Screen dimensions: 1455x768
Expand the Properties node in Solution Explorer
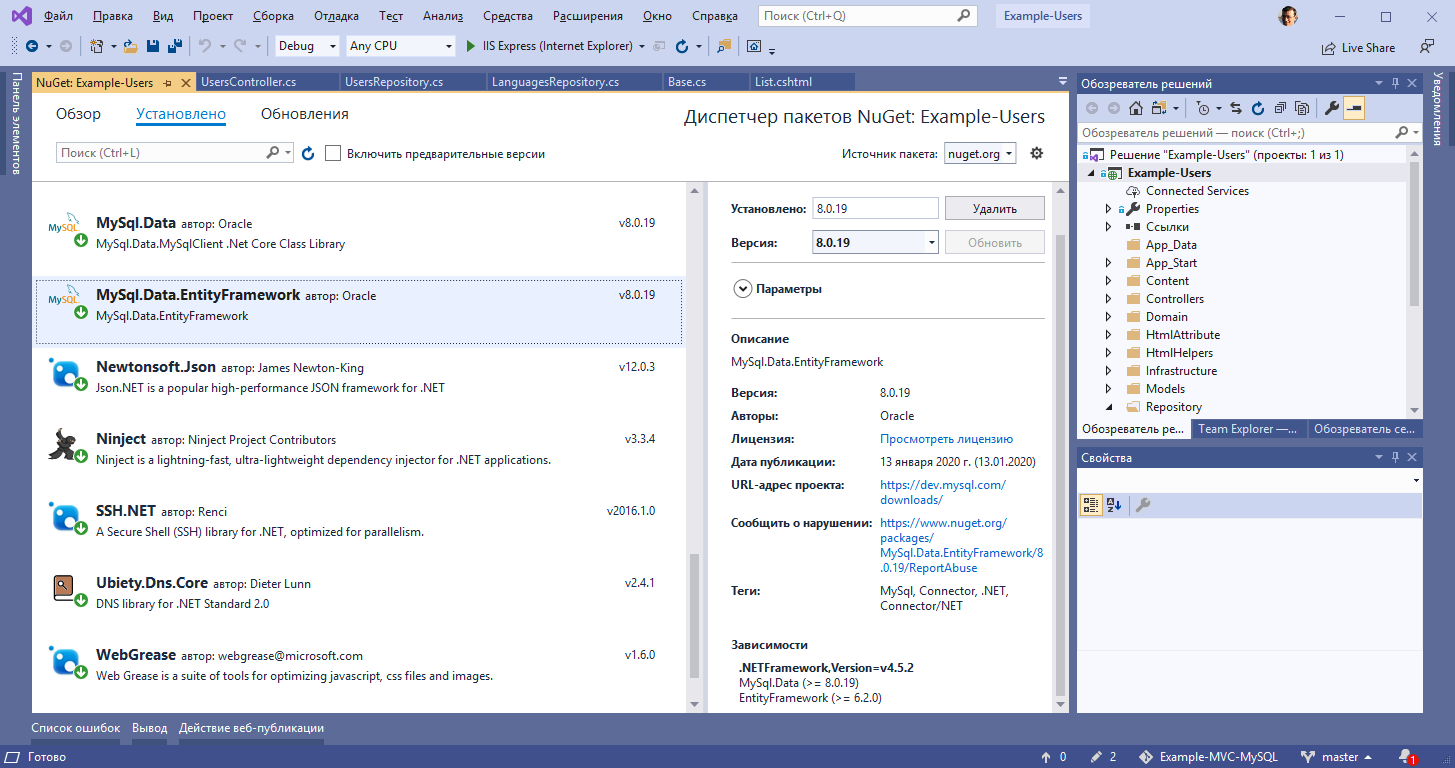tap(1108, 209)
